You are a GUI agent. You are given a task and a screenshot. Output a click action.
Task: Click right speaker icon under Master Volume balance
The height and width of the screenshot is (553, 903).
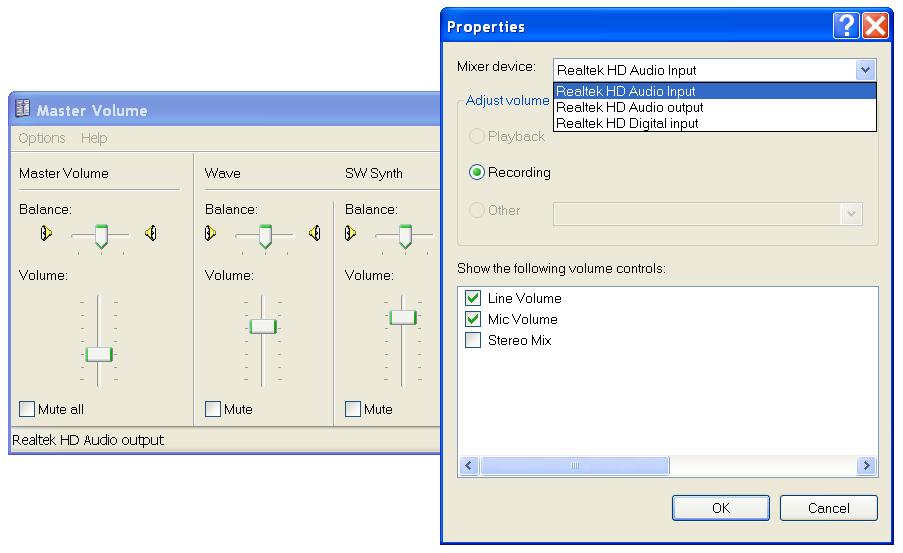click(x=150, y=234)
